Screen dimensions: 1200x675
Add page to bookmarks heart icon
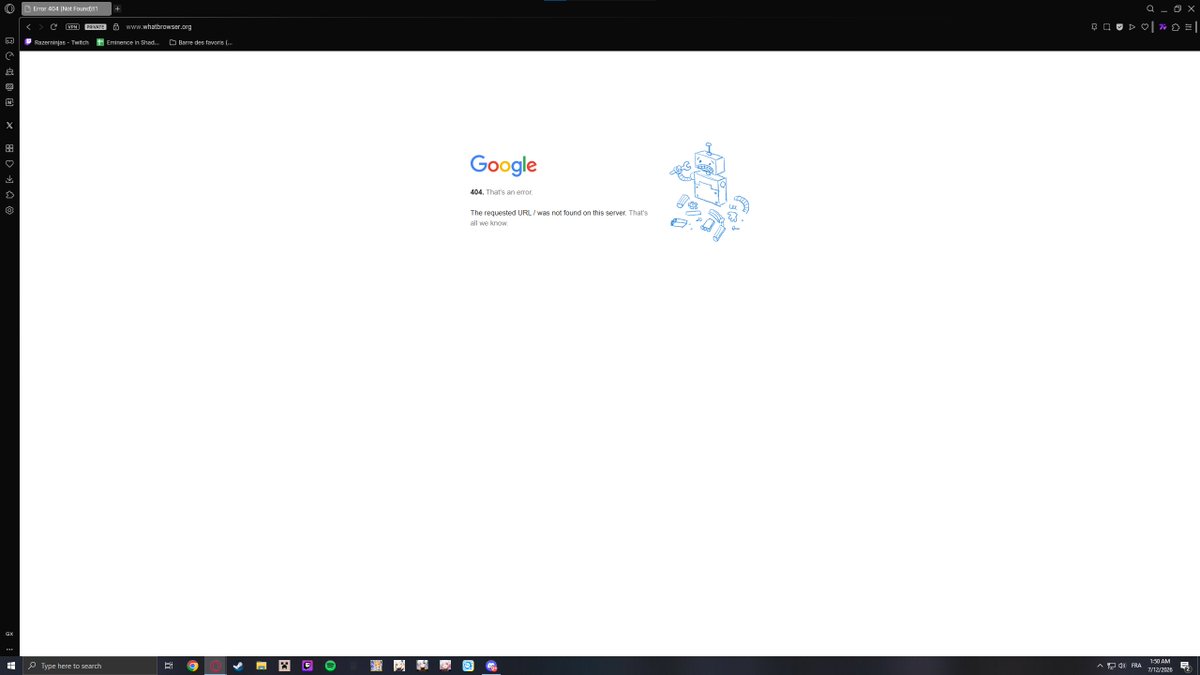coord(1145,27)
